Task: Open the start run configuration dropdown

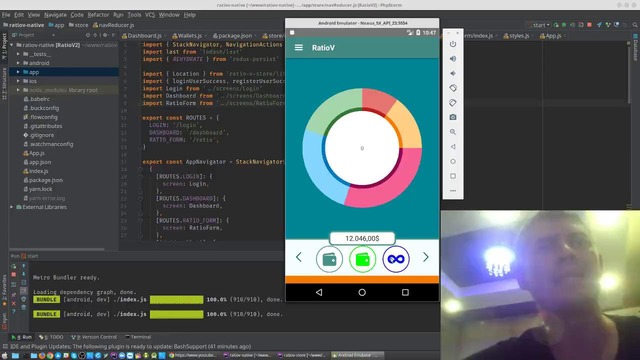Action: (x=540, y=25)
